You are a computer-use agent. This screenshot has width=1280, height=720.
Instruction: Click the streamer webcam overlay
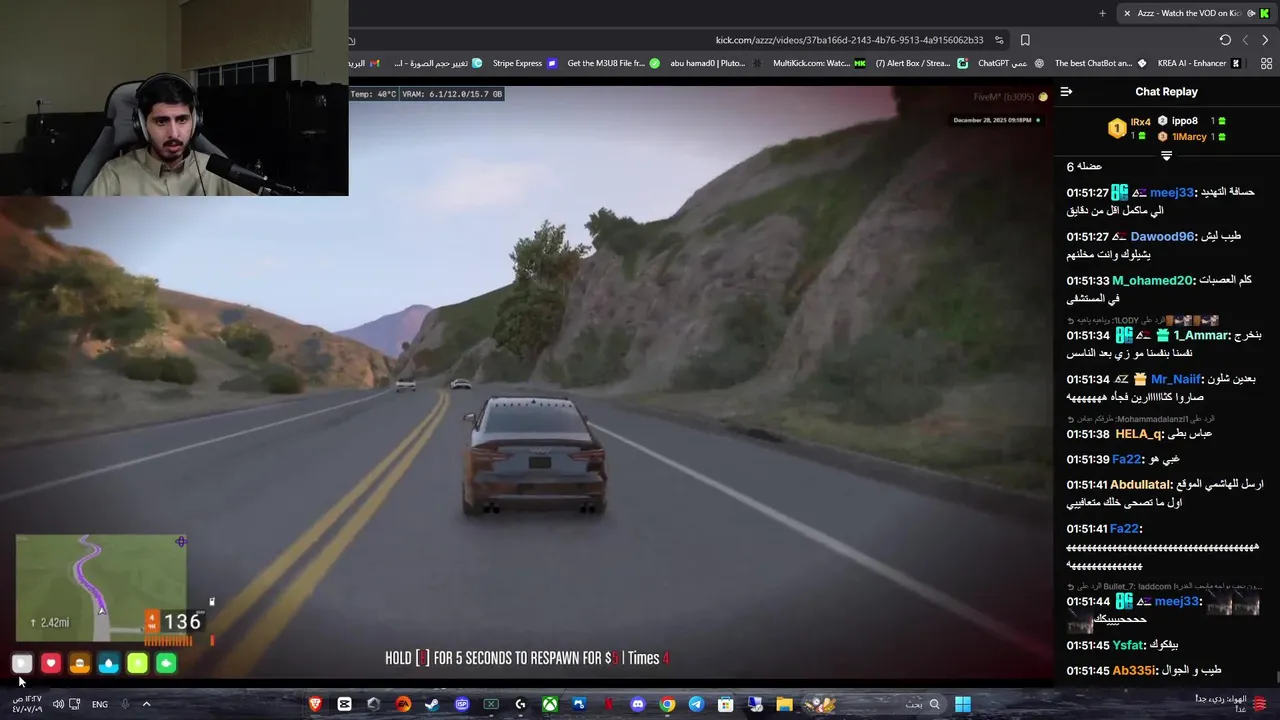[174, 98]
